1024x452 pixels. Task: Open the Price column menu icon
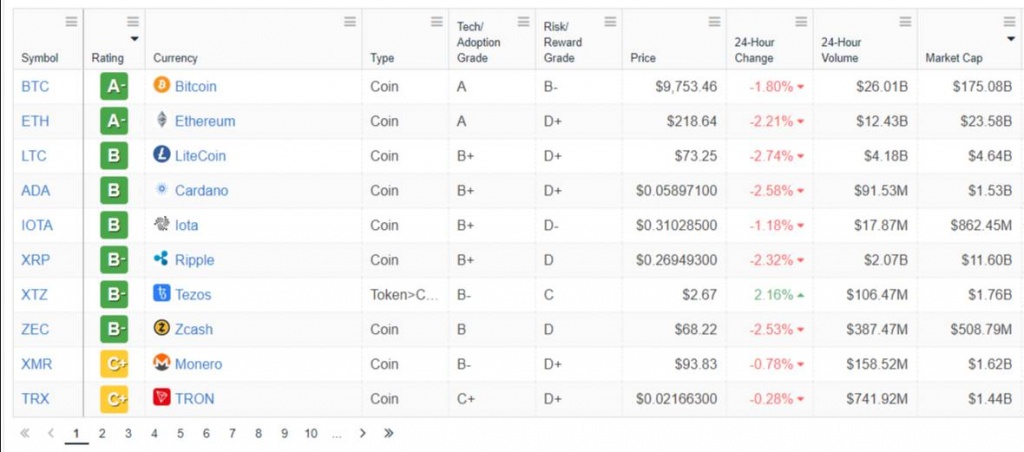[x=714, y=22]
